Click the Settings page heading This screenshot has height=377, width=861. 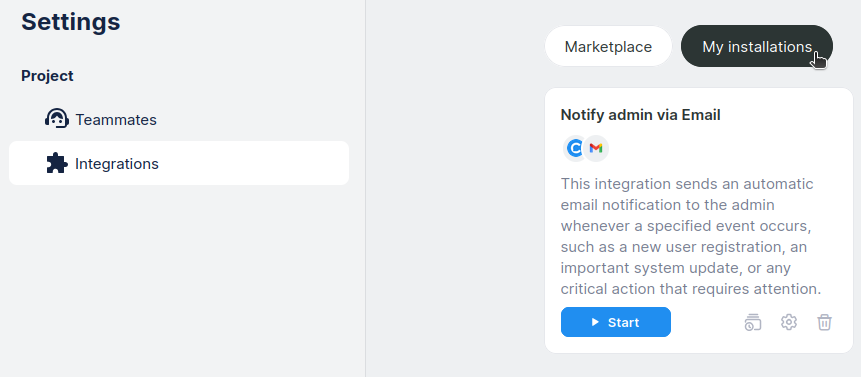pos(71,22)
